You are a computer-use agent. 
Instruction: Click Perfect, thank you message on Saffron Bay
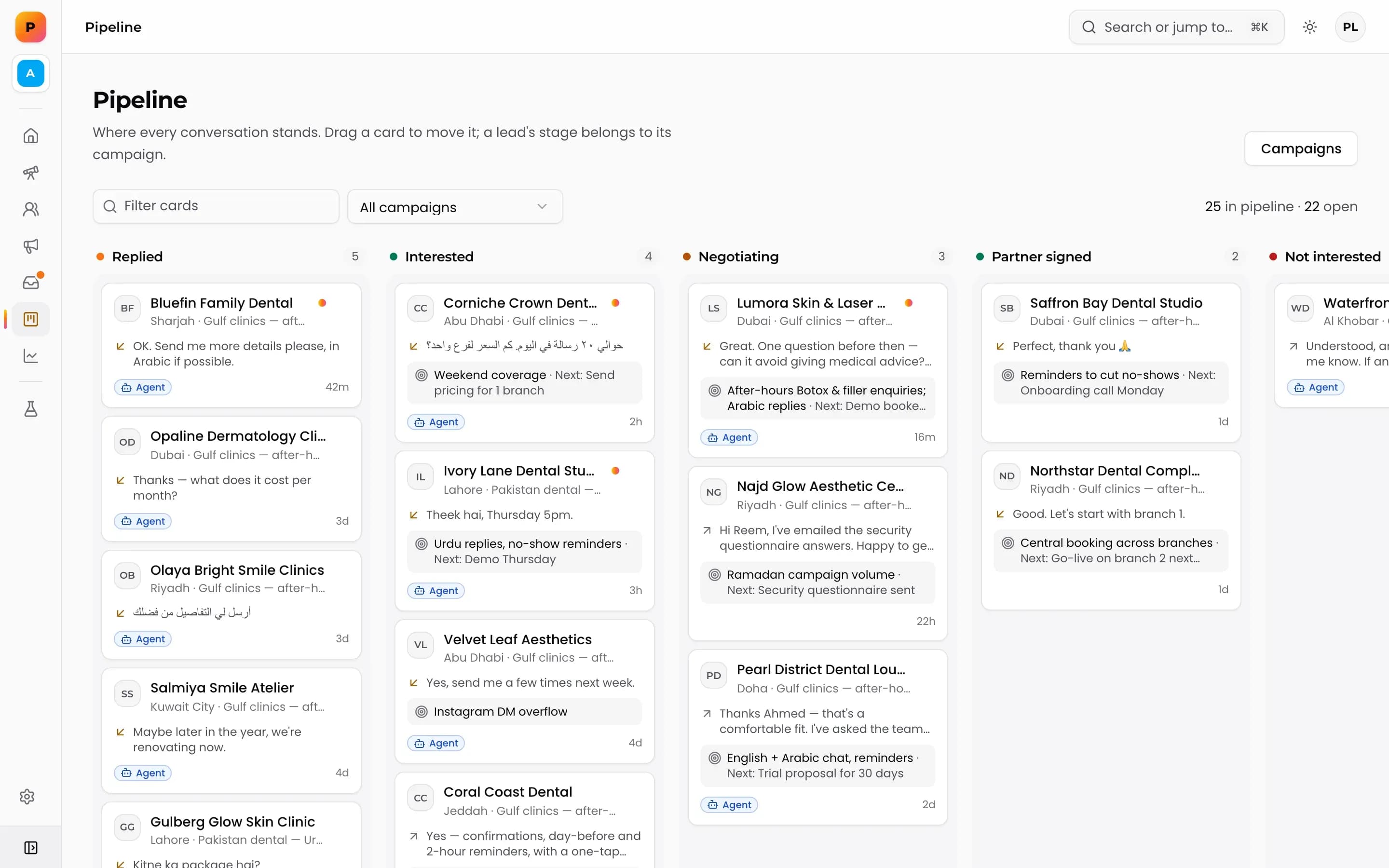coord(1072,346)
